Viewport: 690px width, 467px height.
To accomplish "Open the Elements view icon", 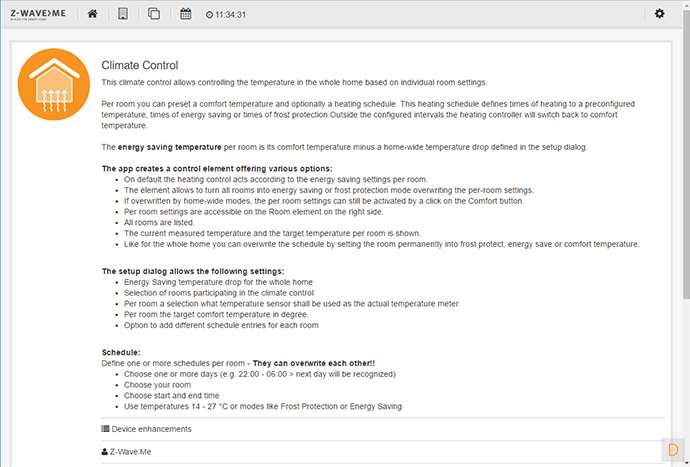I will coord(154,14).
